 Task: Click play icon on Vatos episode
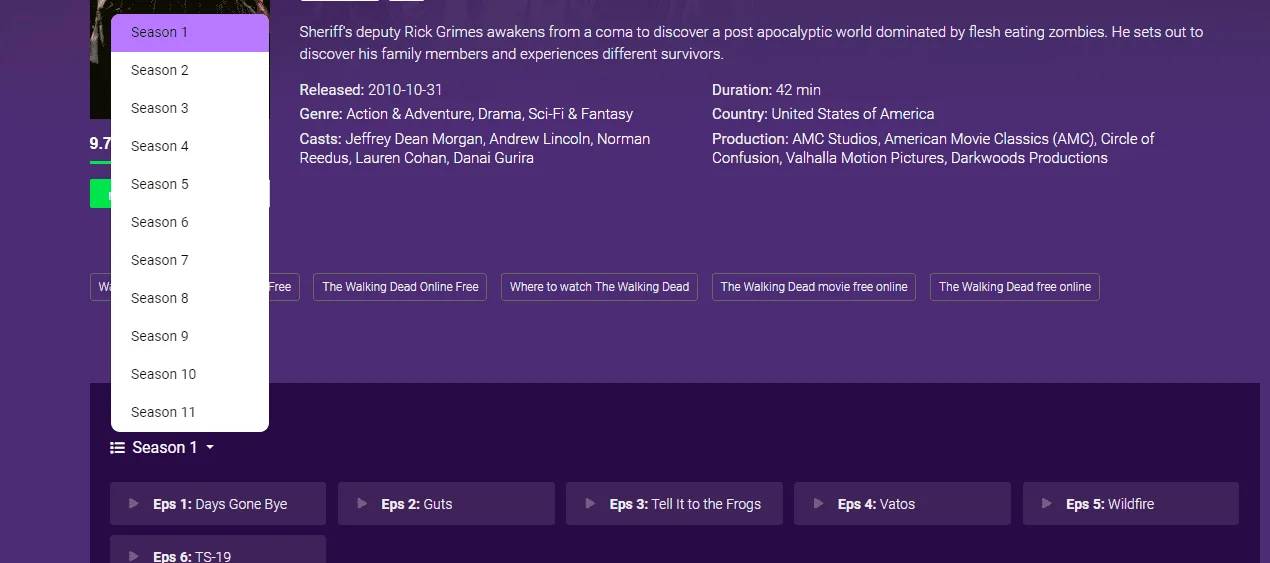pyautogui.click(x=818, y=504)
